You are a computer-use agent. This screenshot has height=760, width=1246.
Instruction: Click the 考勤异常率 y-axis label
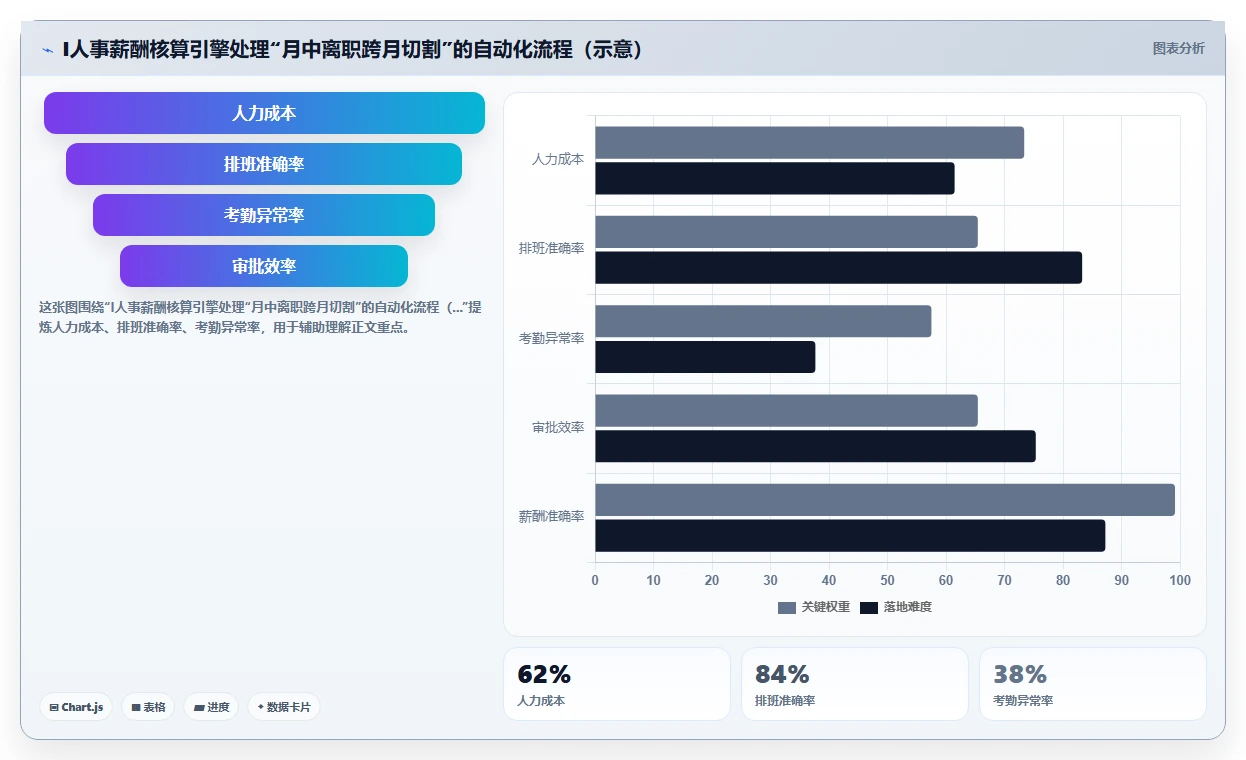click(552, 338)
